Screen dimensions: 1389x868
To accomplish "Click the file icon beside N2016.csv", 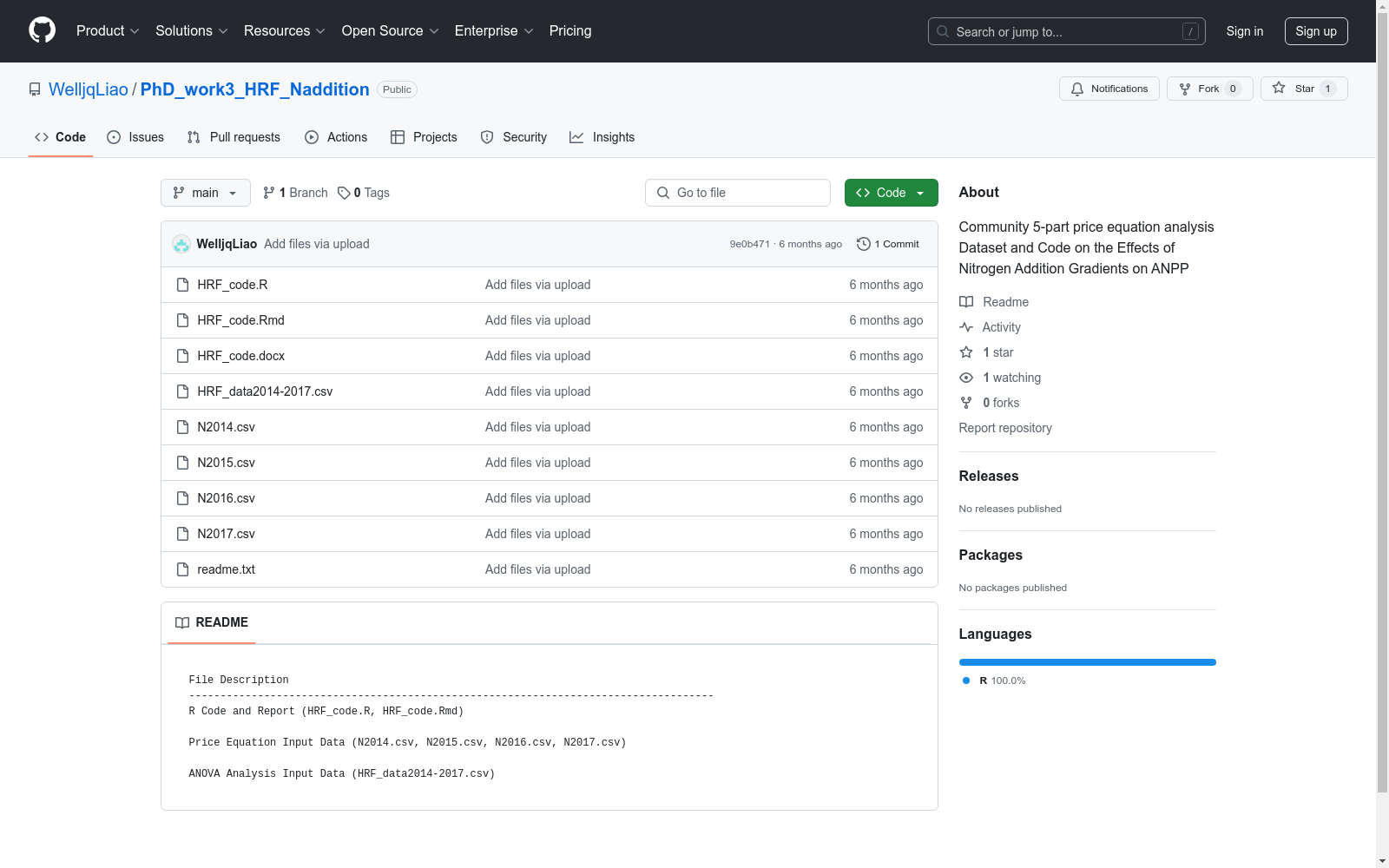I will [x=182, y=498].
